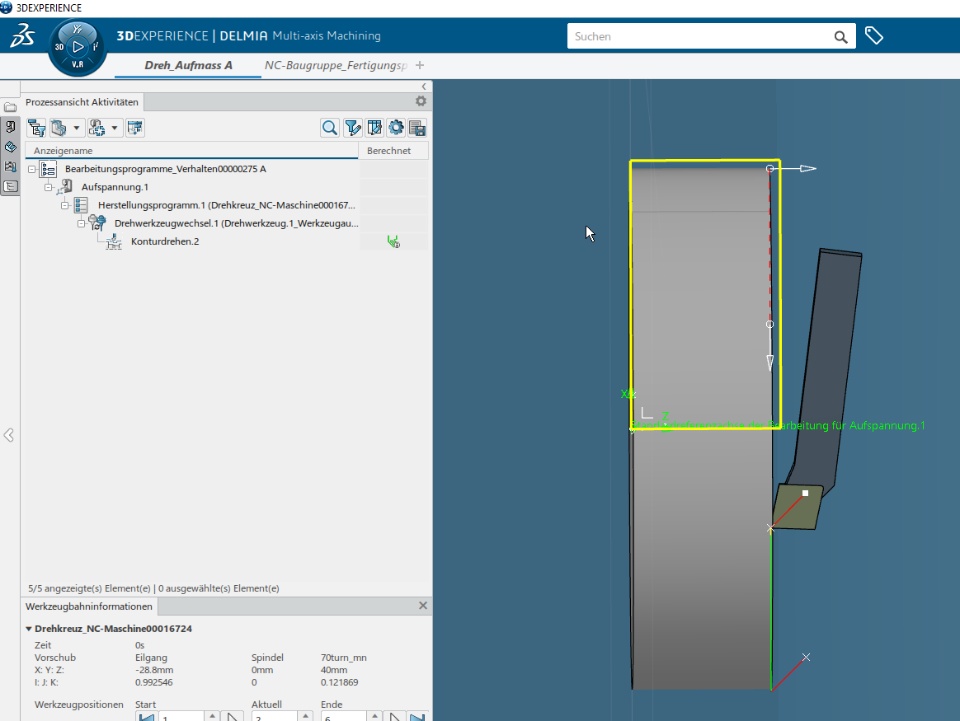
Task: Collapse the Drehwerkzeugwechsel.1 node
Action: [x=81, y=224]
